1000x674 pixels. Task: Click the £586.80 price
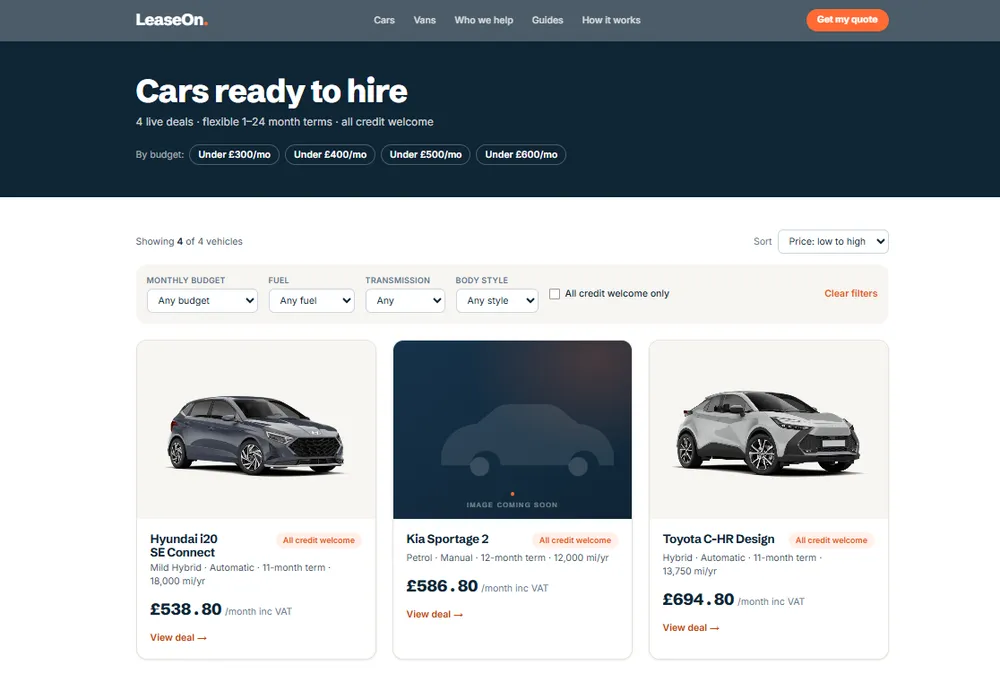click(x=442, y=586)
